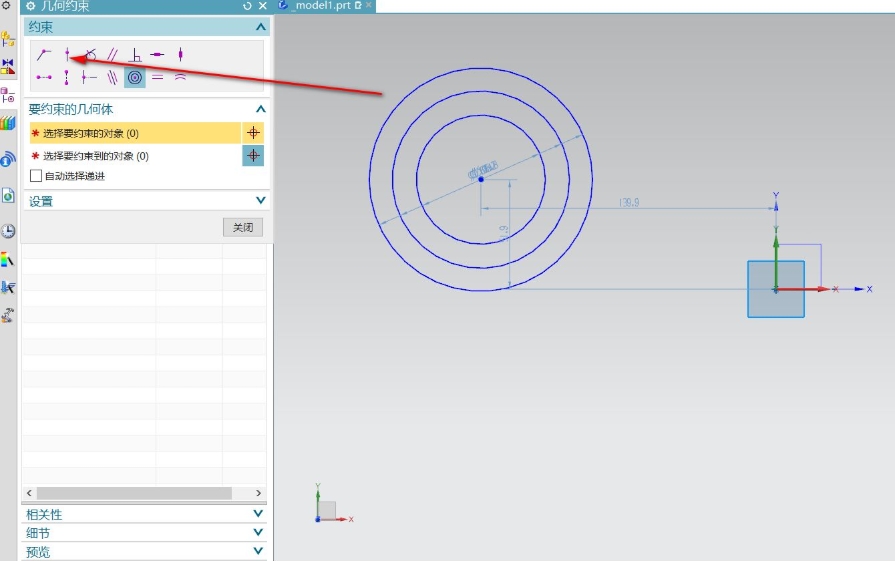Expand the 相关性 panel
The image size is (895, 561).
(x=258, y=514)
